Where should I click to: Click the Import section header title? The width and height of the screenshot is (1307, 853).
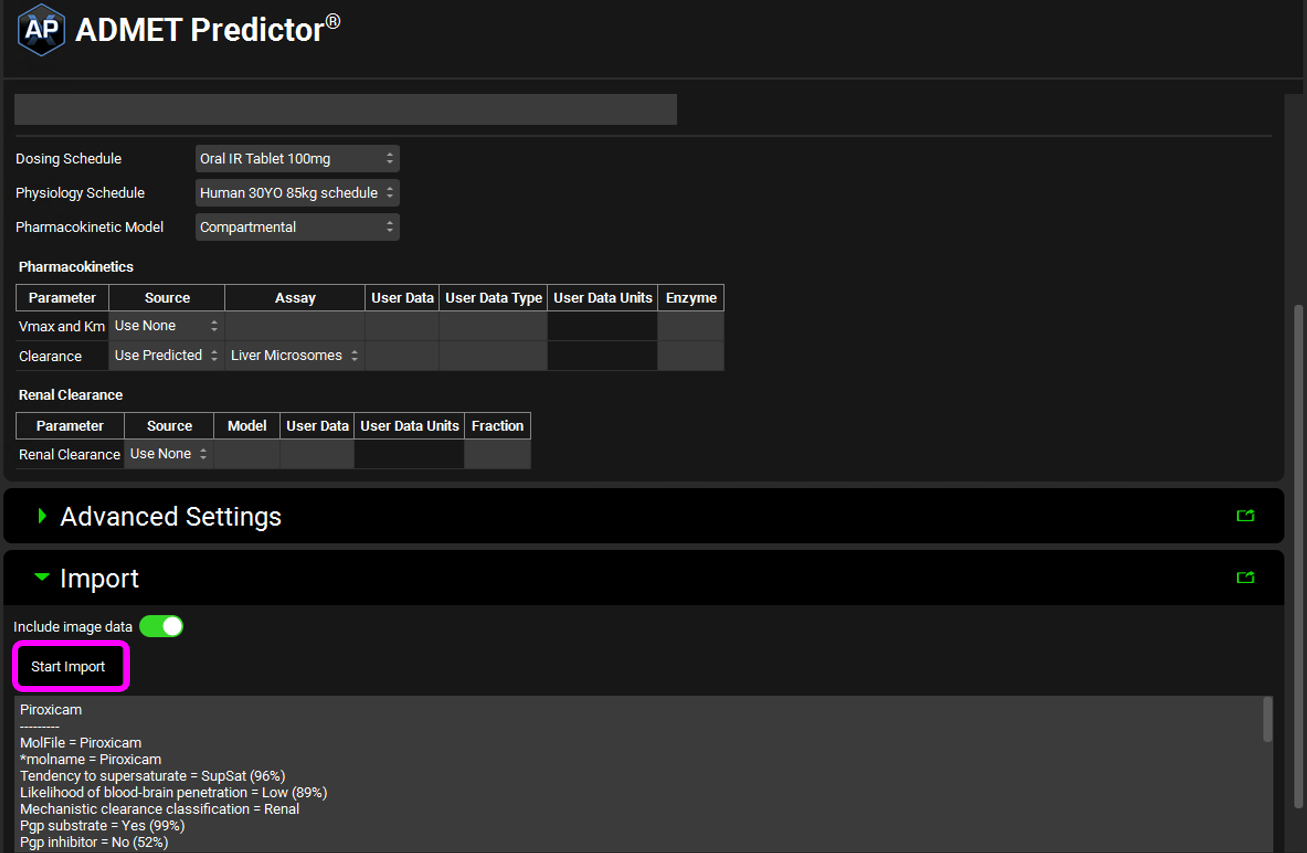click(99, 579)
